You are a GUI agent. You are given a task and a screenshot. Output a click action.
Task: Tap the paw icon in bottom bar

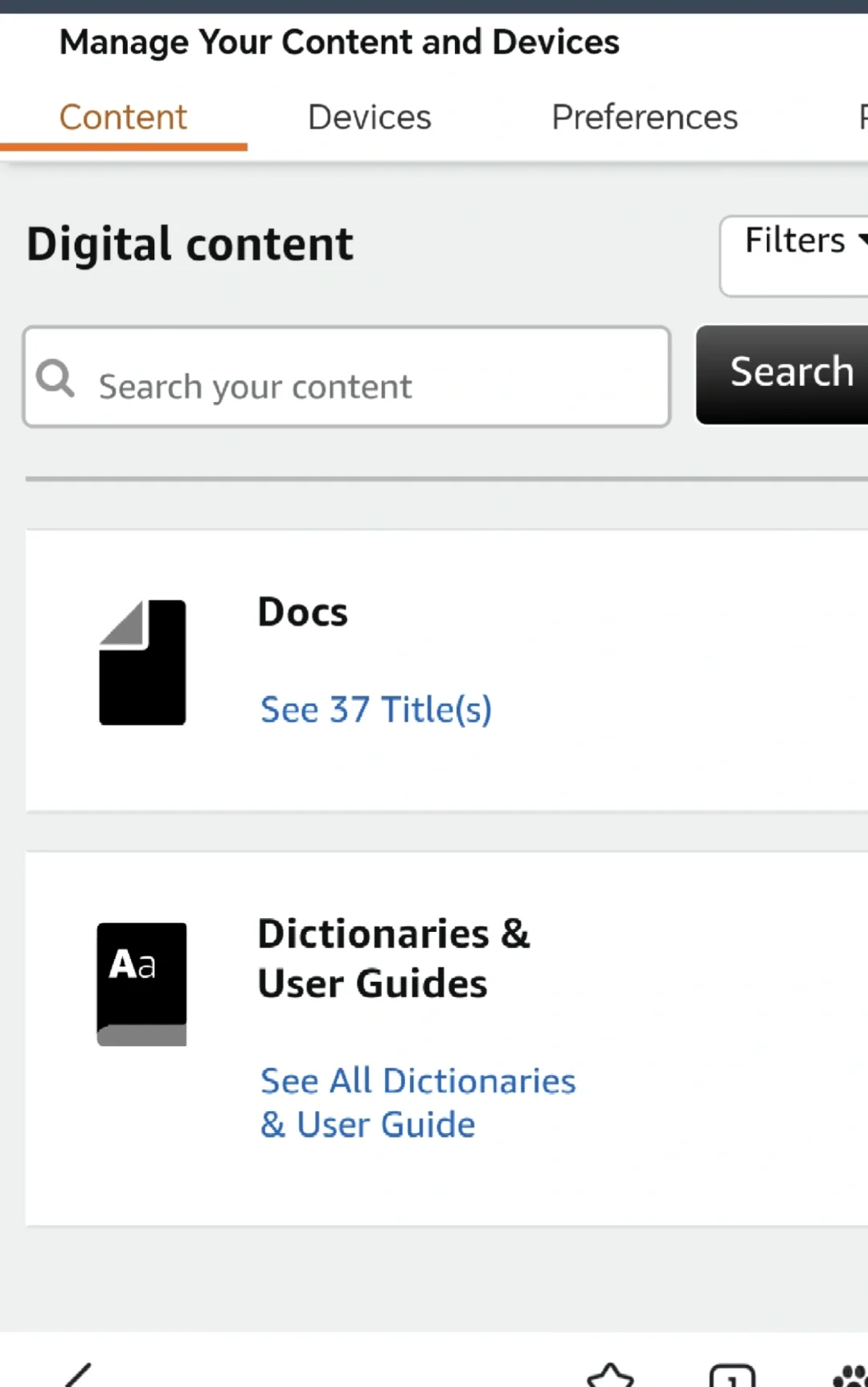pos(851,1376)
